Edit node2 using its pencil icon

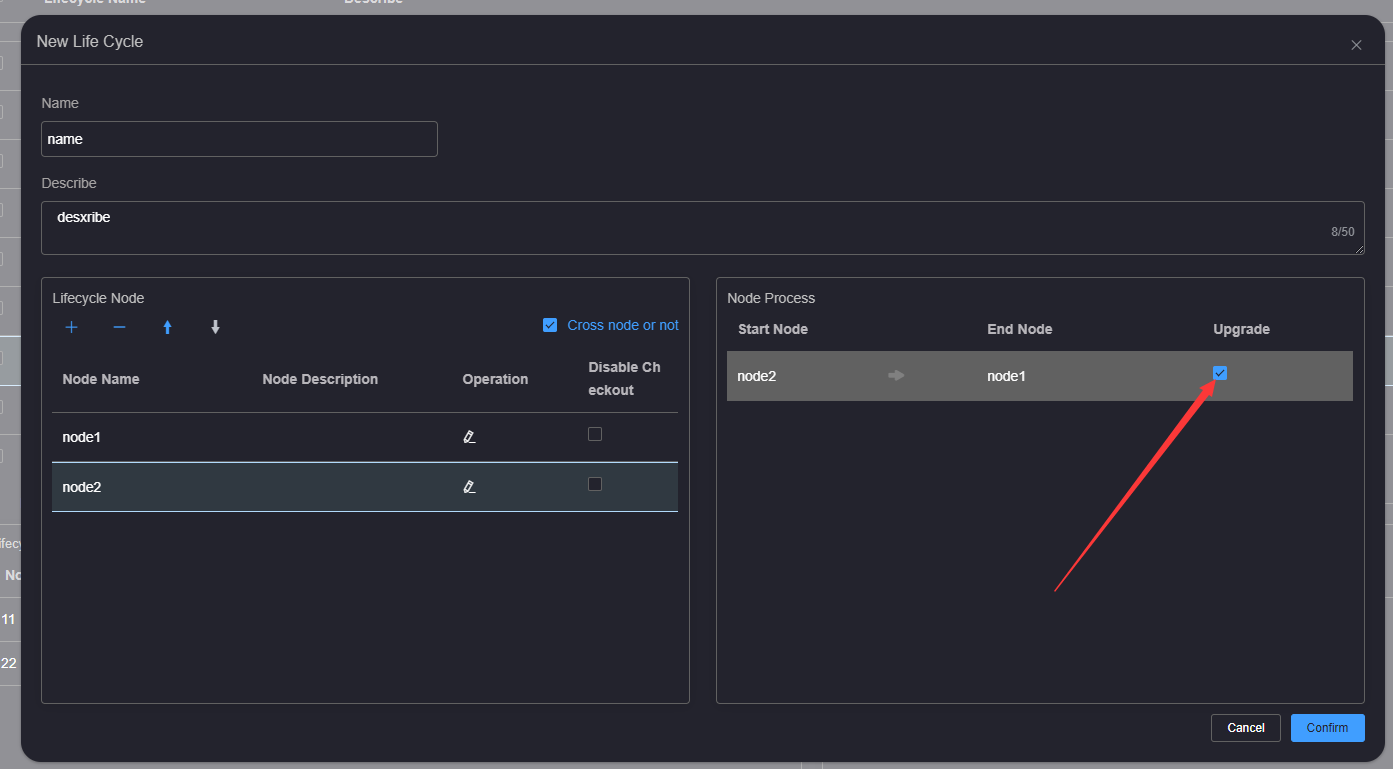(x=469, y=487)
